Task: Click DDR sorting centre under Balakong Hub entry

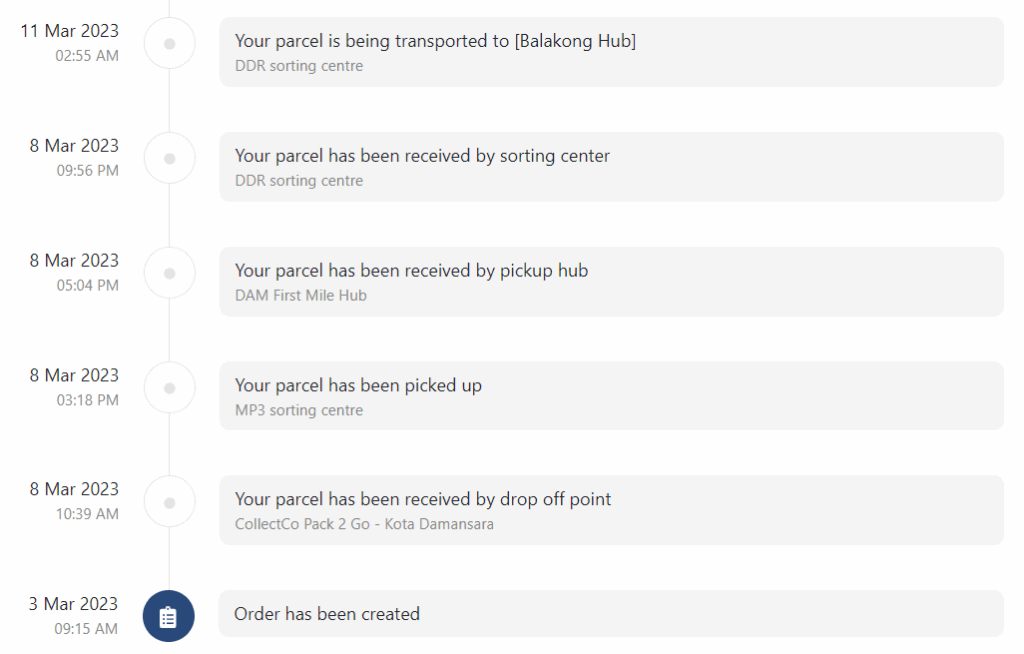Action: point(298,66)
